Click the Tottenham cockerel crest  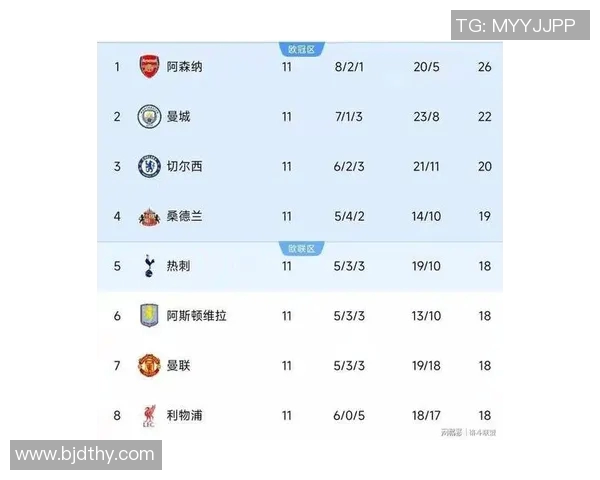(x=149, y=266)
